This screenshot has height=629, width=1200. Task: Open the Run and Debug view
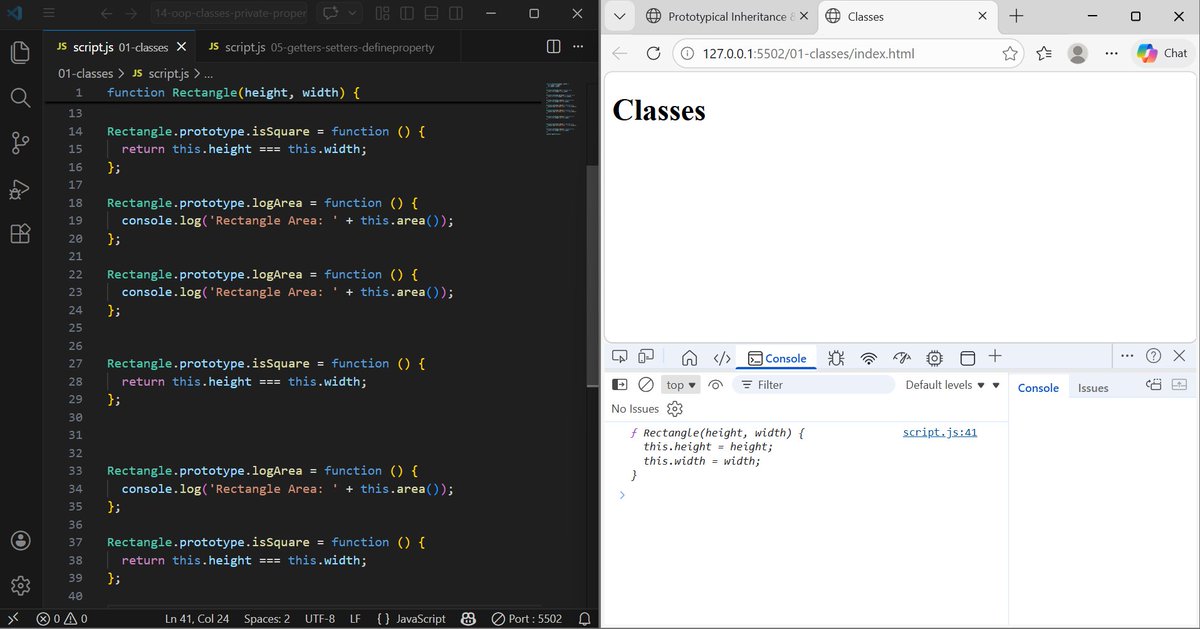coord(20,189)
